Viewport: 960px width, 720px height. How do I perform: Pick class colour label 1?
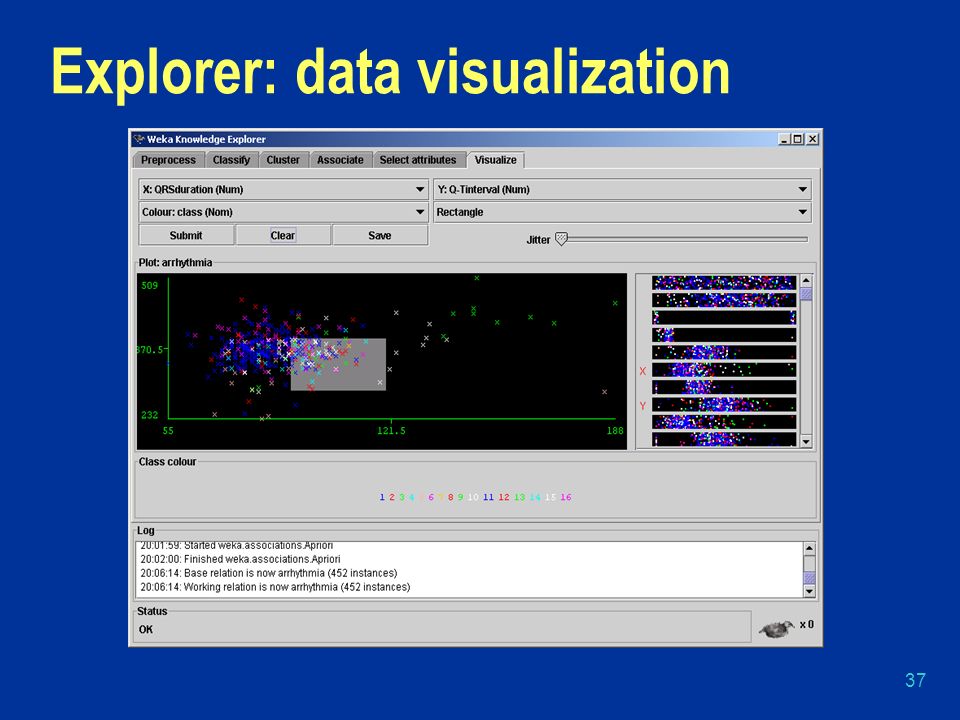click(x=382, y=497)
